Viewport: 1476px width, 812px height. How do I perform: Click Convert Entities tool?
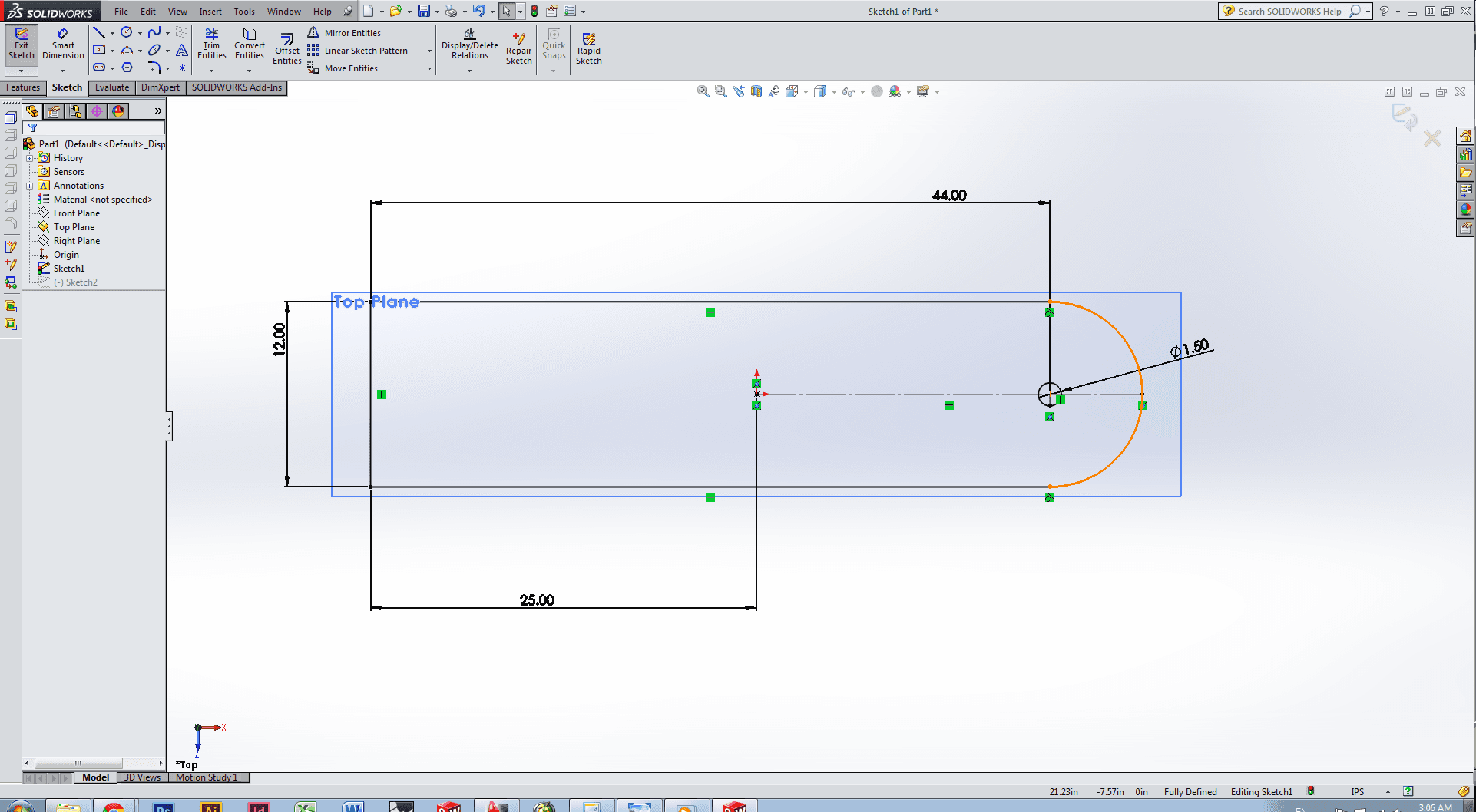click(250, 44)
